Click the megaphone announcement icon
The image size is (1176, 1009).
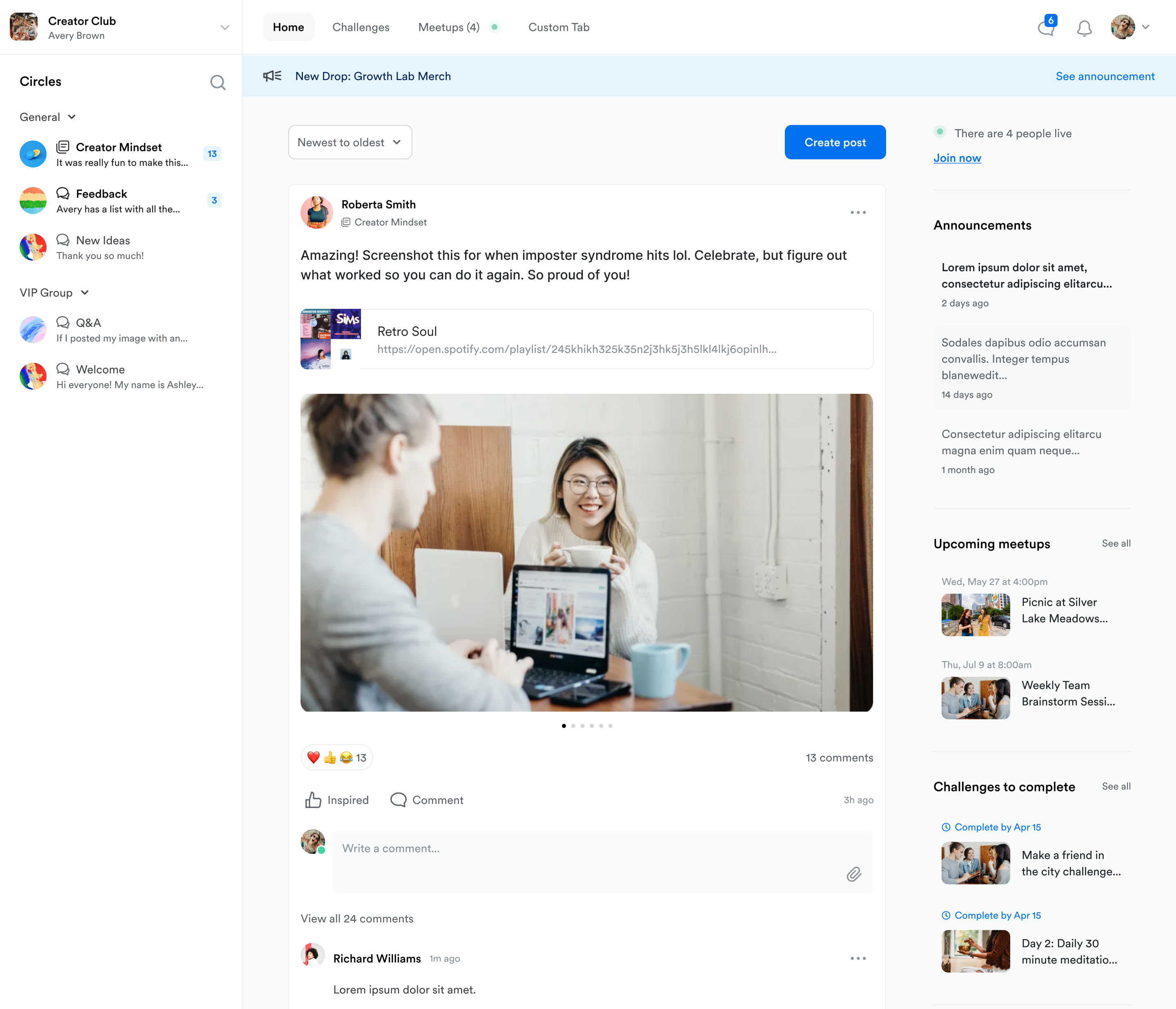pyautogui.click(x=272, y=76)
